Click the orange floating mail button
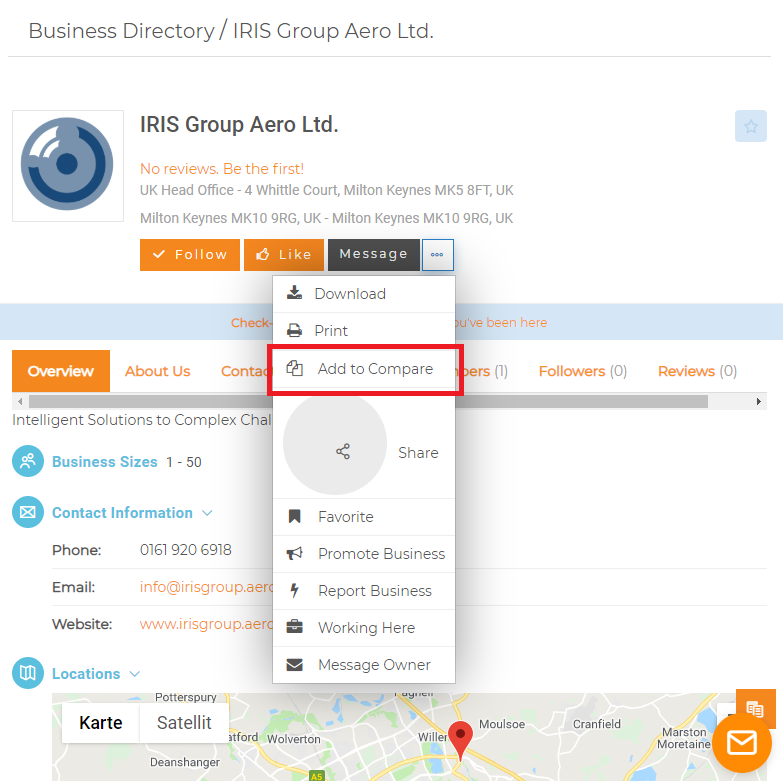This screenshot has width=783, height=781. [x=742, y=743]
